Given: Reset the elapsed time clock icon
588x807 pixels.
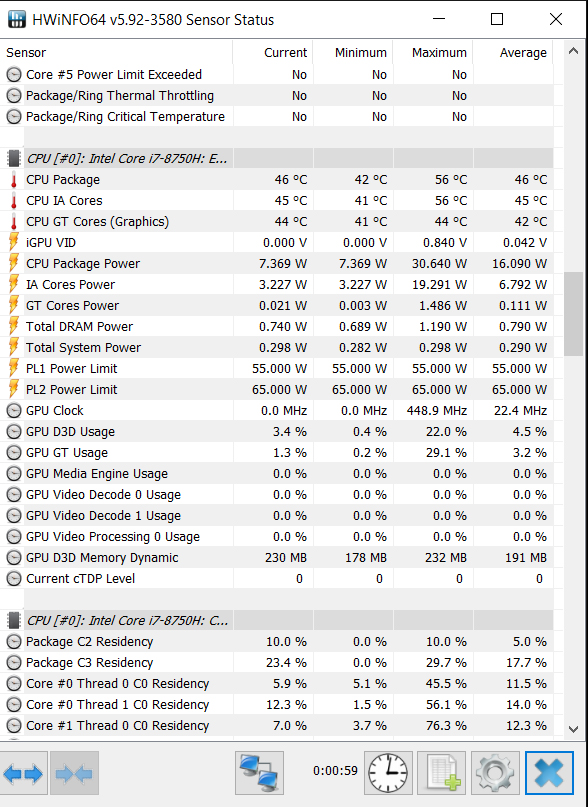Looking at the screenshot, I should (x=388, y=773).
